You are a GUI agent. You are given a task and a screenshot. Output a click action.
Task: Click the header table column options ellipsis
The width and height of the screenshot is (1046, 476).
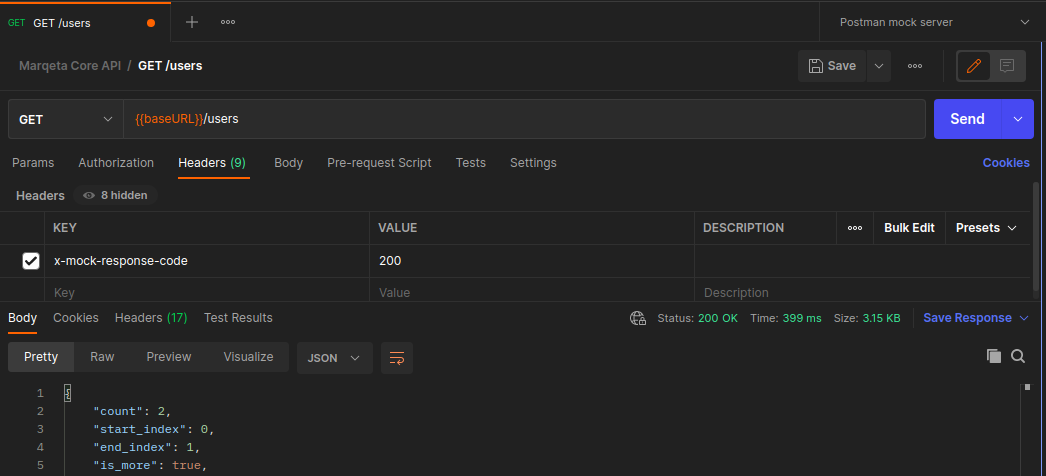coord(855,228)
